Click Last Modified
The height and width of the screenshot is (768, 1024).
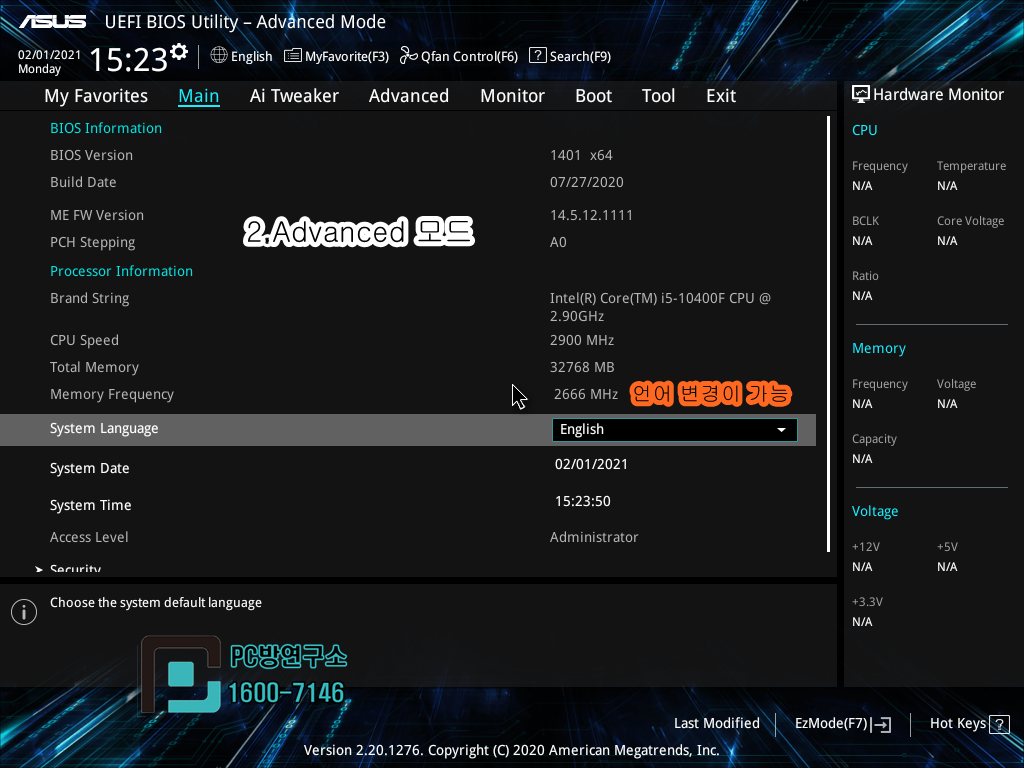pos(716,723)
